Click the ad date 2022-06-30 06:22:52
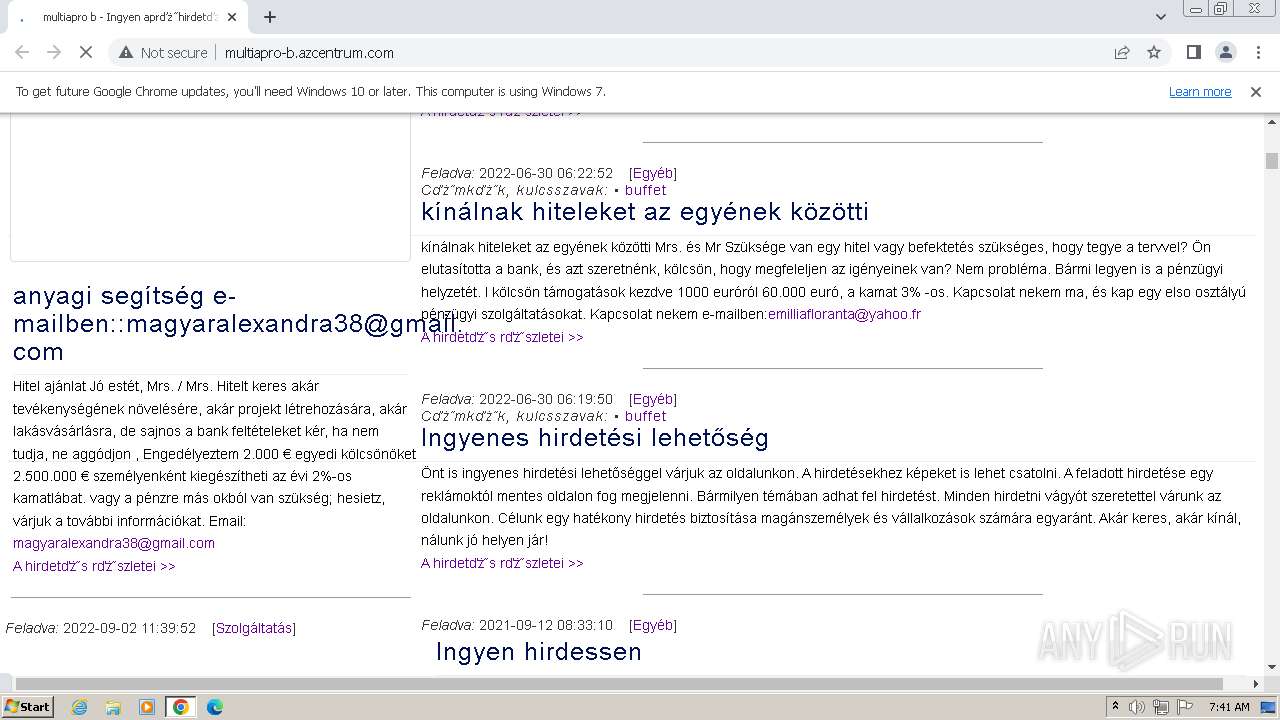1280x720 pixels. pos(545,173)
